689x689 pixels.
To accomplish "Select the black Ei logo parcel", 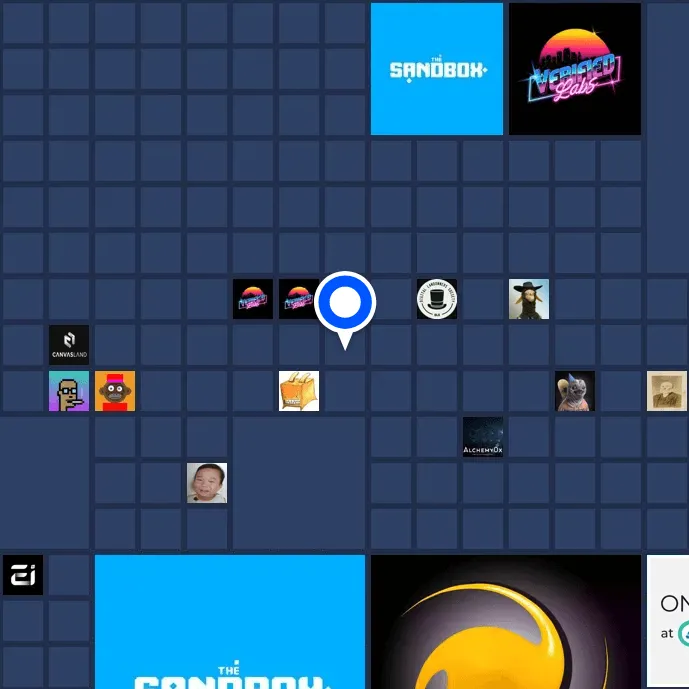I will click(23, 575).
